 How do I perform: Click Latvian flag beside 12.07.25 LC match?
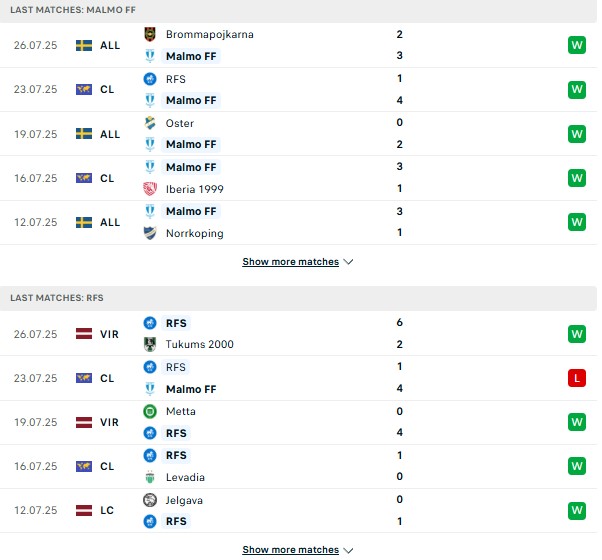(x=84, y=510)
